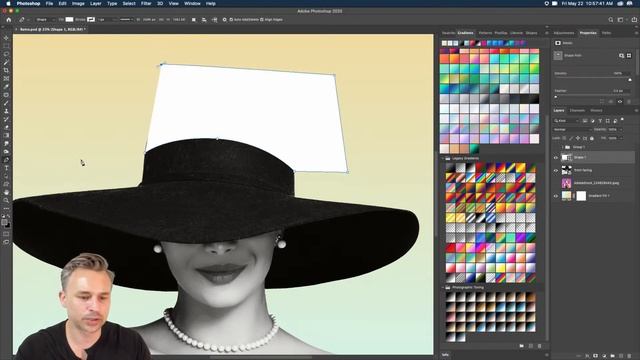Toggle link between width and height
The width and height of the screenshot is (640, 360).
161,20
